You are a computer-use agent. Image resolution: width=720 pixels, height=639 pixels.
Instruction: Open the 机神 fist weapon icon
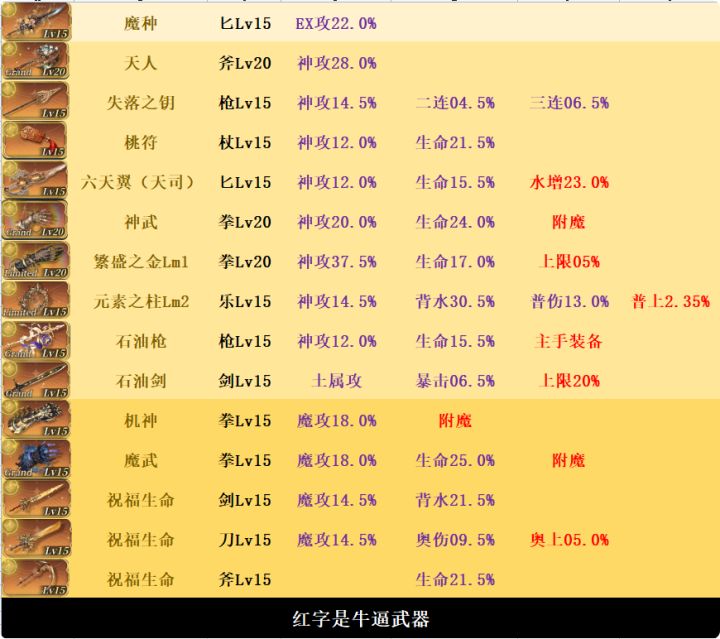tap(35, 419)
